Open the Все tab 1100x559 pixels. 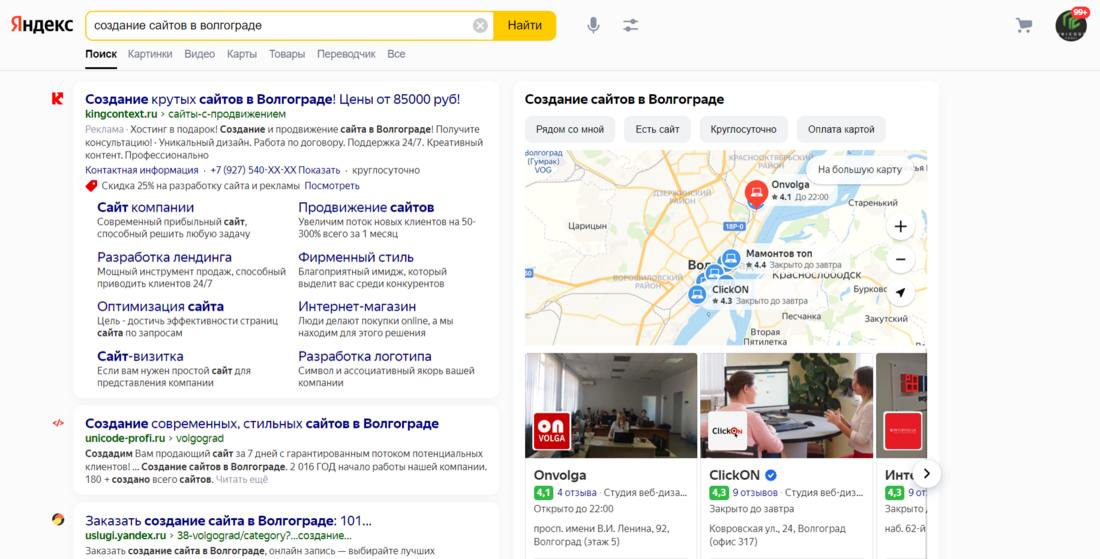point(396,54)
